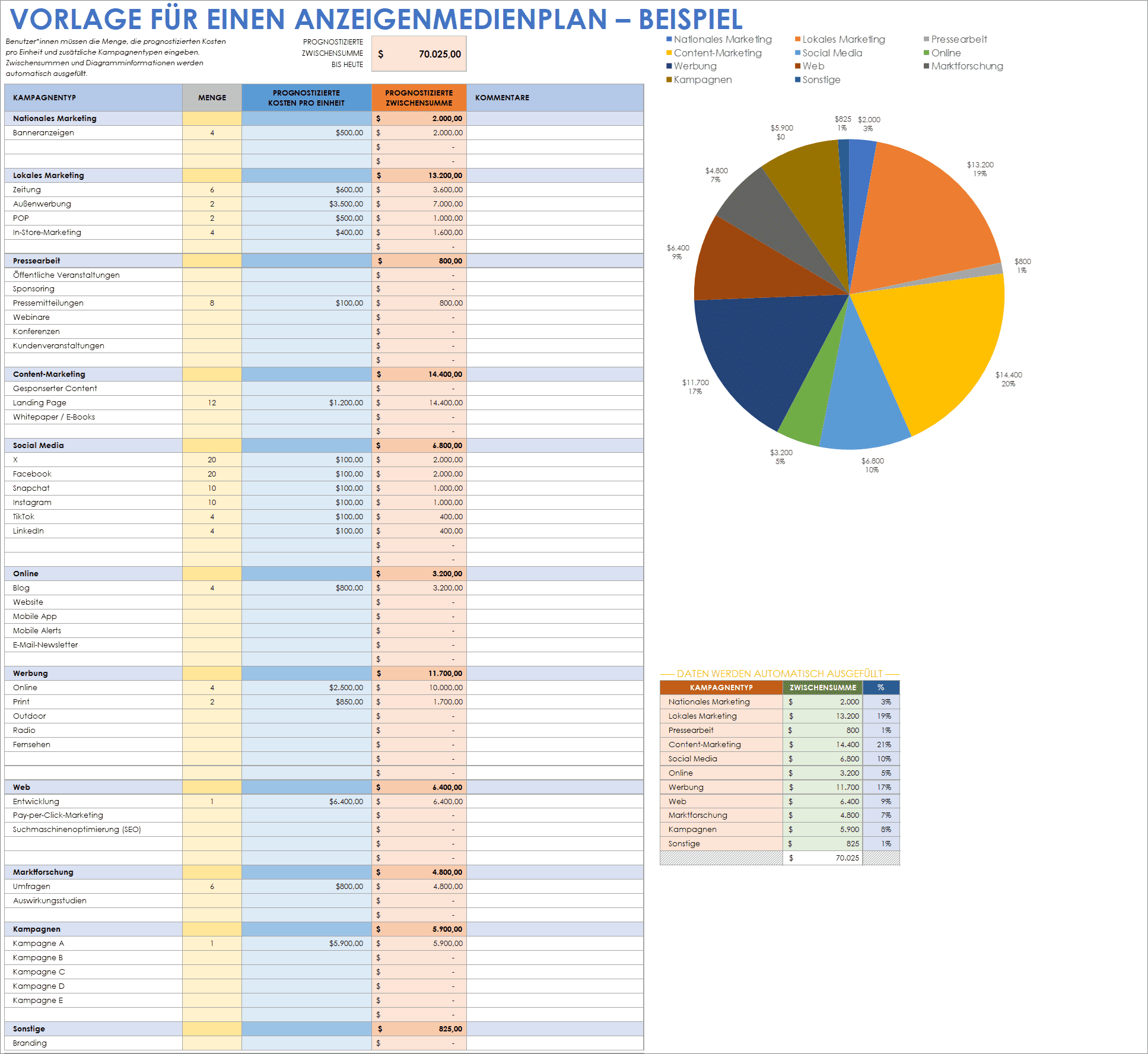Click ZWISCHENSUMME header in summary table

823,688
